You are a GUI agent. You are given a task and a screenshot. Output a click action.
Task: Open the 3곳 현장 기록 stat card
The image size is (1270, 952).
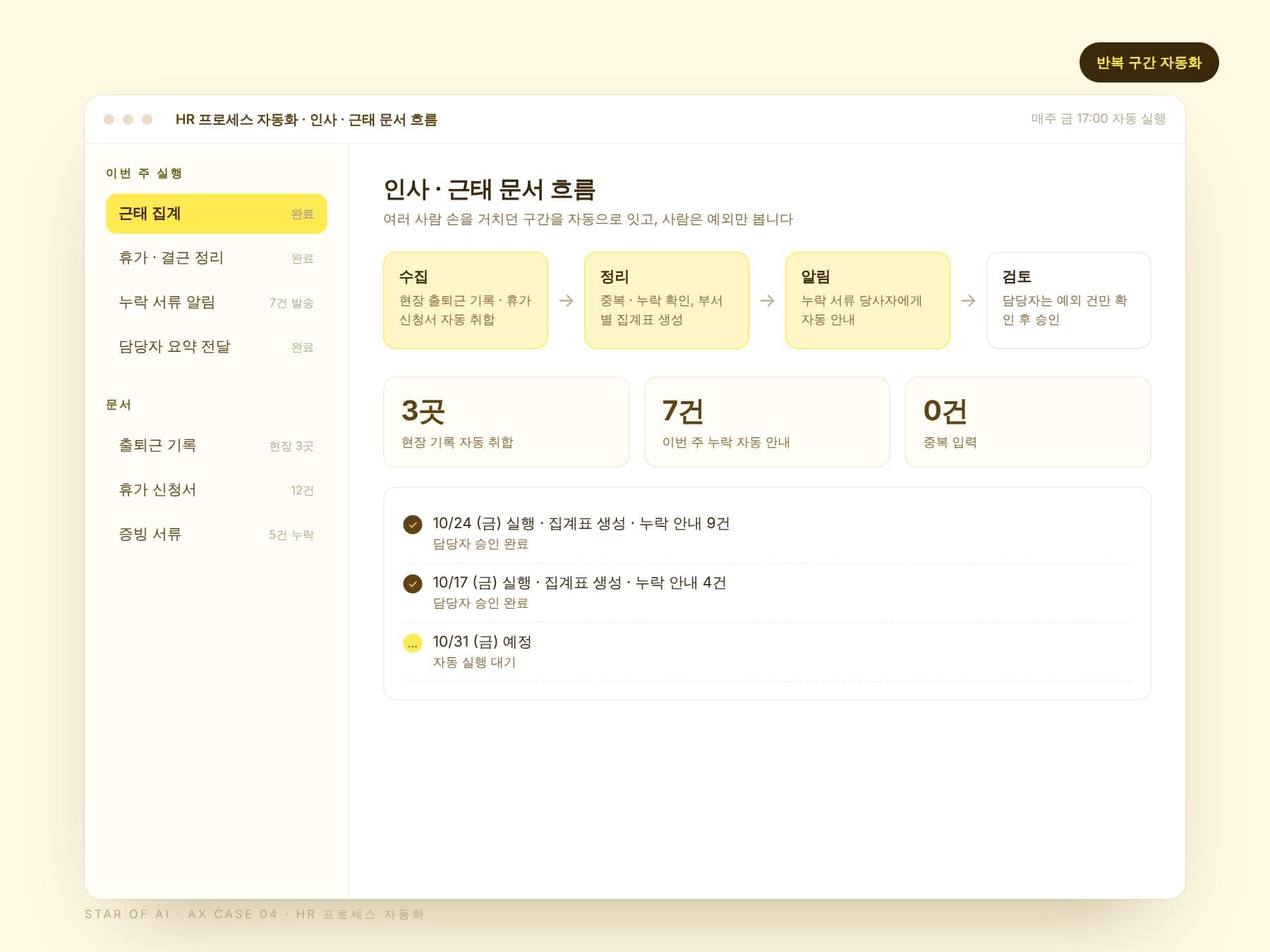pyautogui.click(x=506, y=422)
